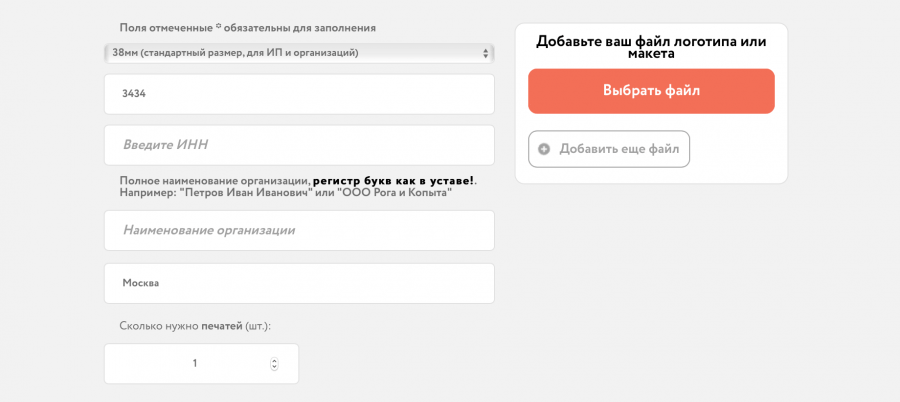
Task: Focus the field containing 3434
Action: click(x=299, y=94)
